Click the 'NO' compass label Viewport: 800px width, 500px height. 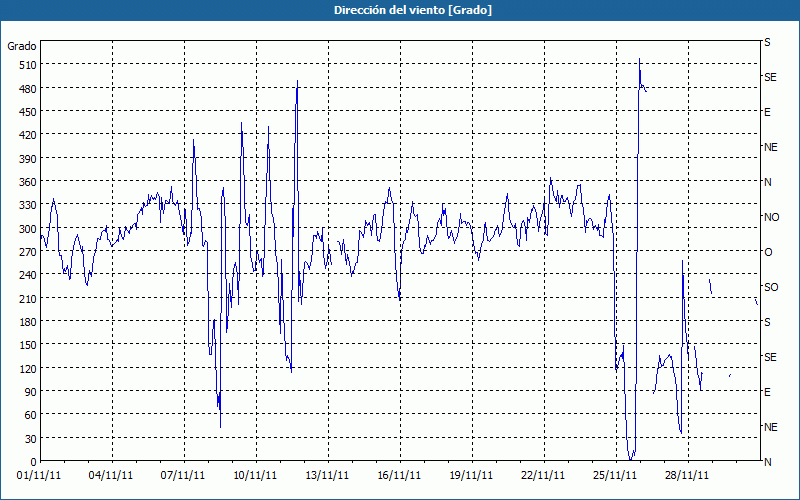tap(771, 217)
